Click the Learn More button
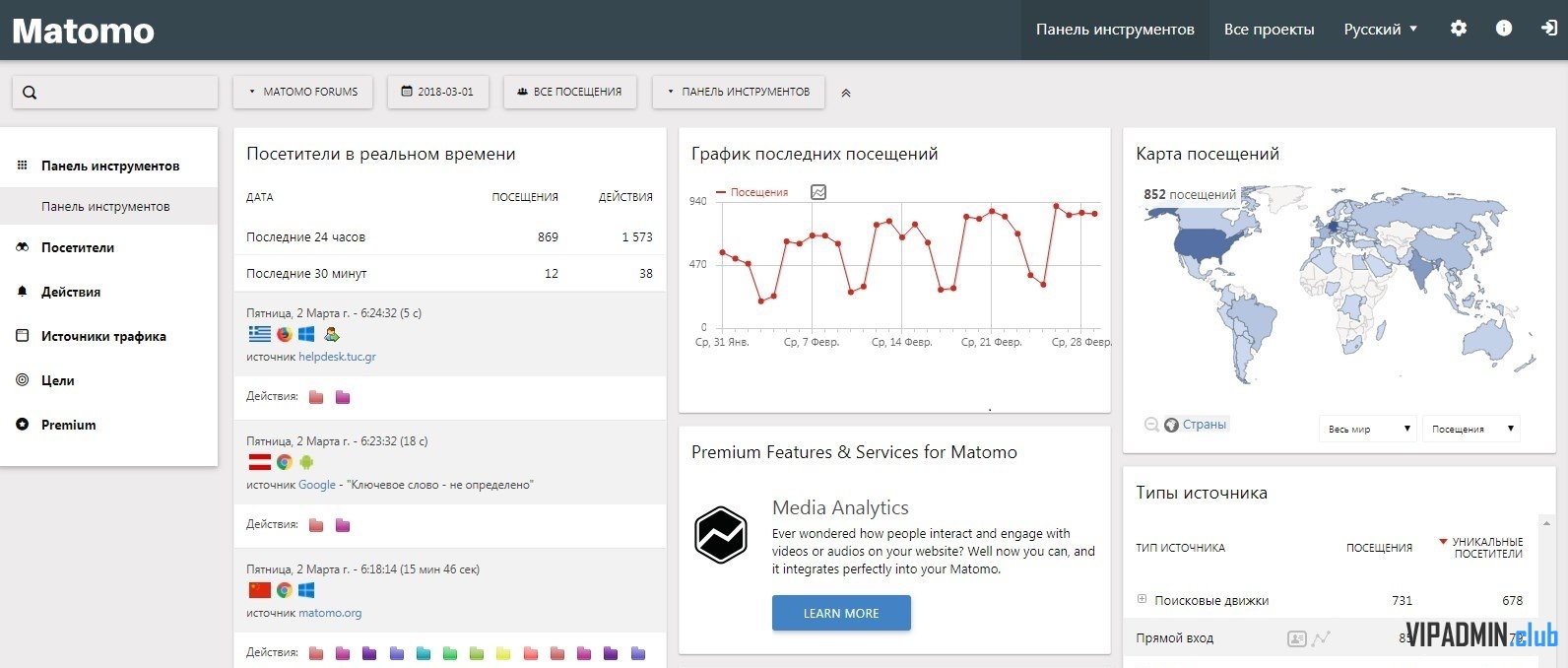Viewport: 1568px width, 668px height. click(x=840, y=613)
